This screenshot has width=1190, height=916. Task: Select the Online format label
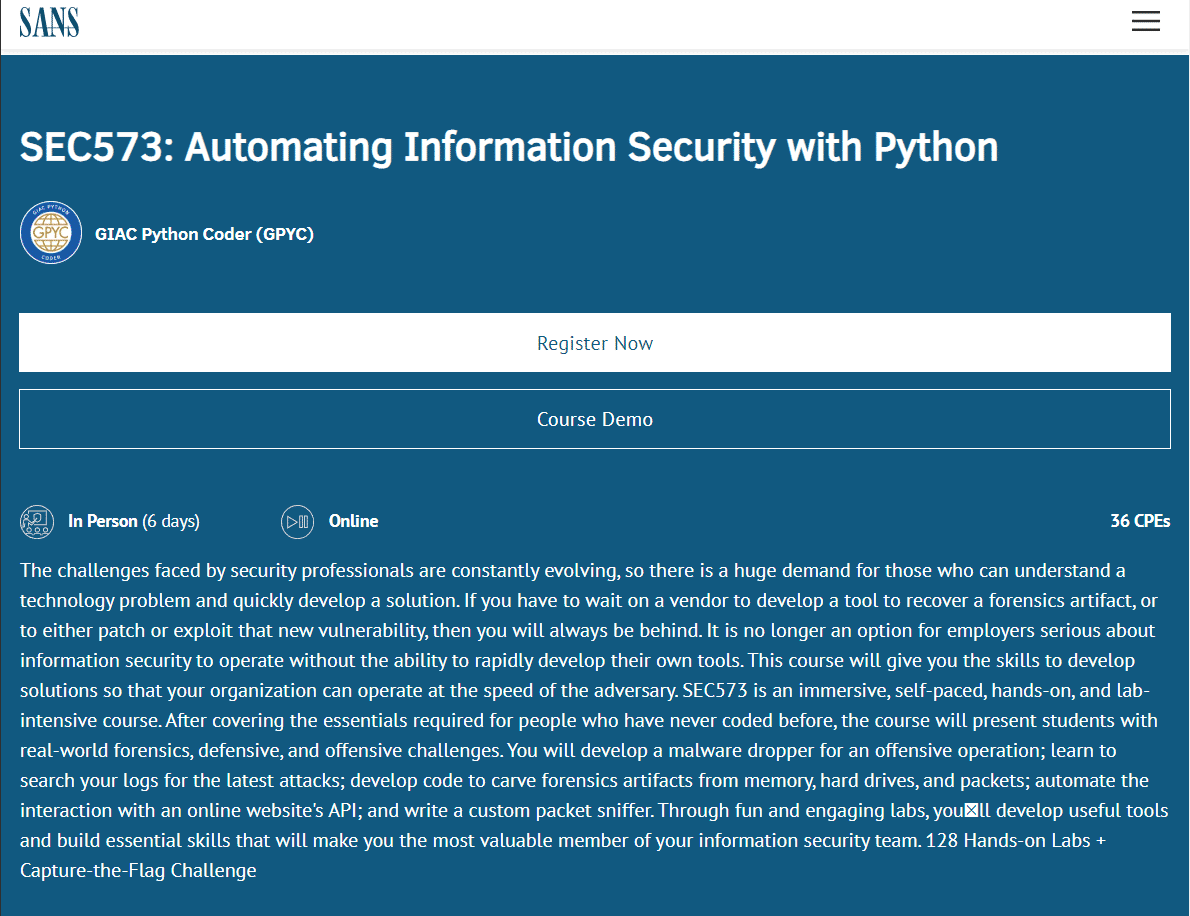[353, 521]
